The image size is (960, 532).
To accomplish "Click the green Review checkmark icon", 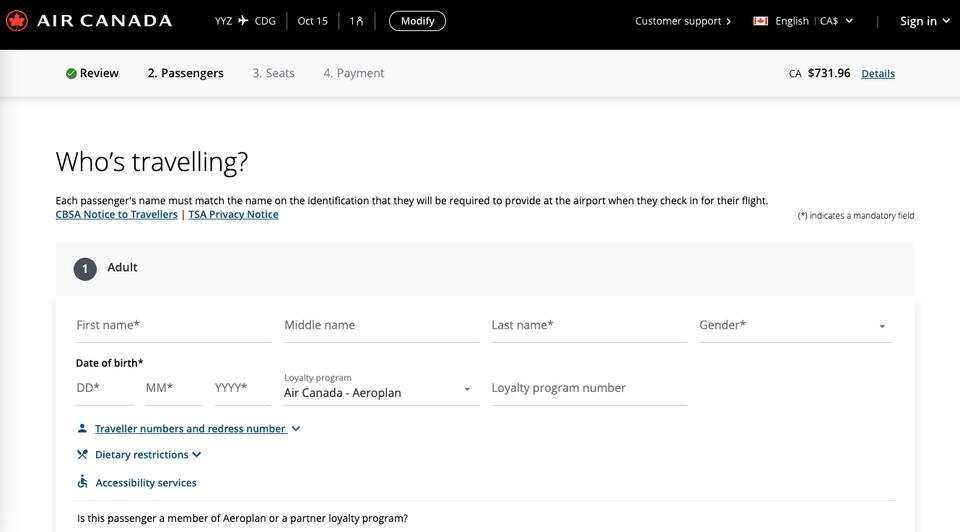I will [x=71, y=73].
